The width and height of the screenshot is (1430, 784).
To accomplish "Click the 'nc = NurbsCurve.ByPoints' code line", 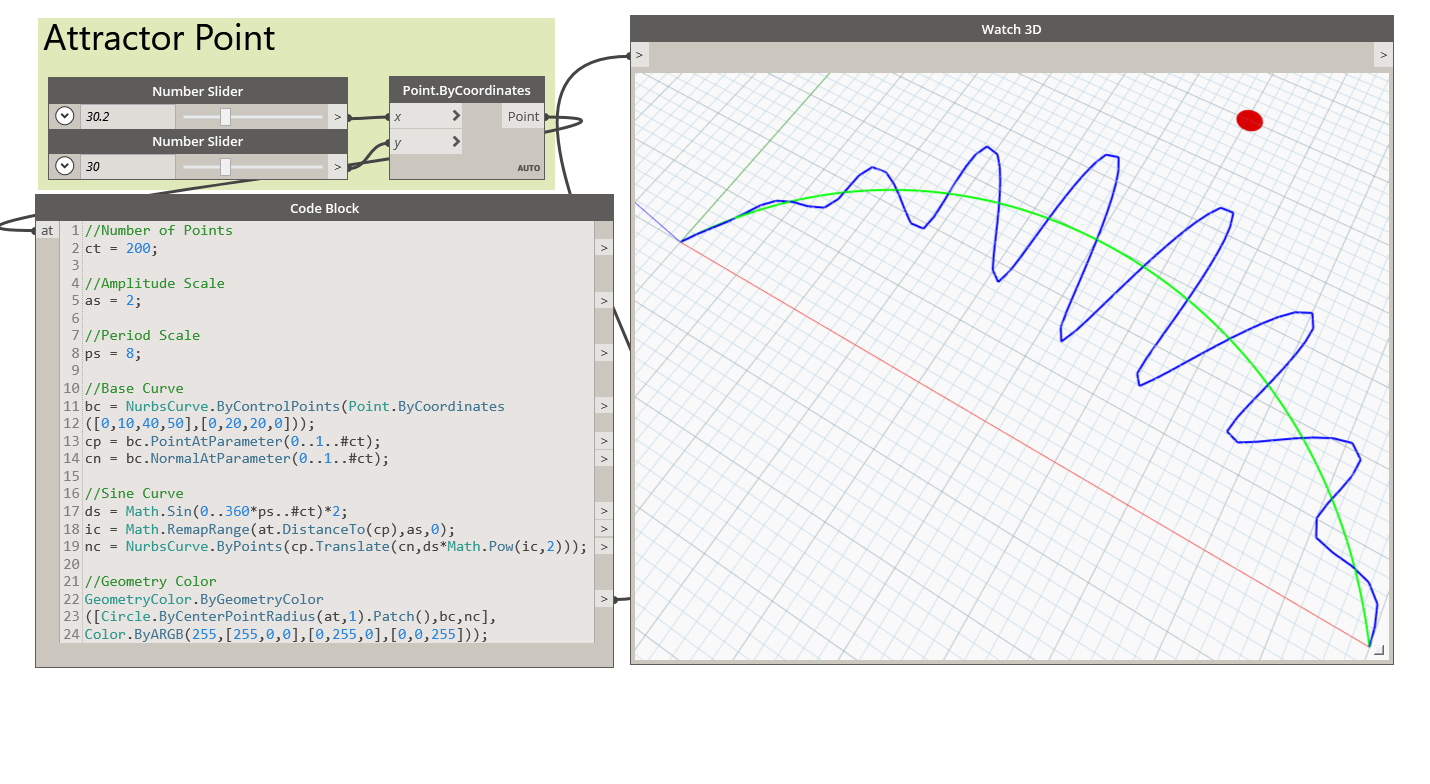I will (x=336, y=546).
